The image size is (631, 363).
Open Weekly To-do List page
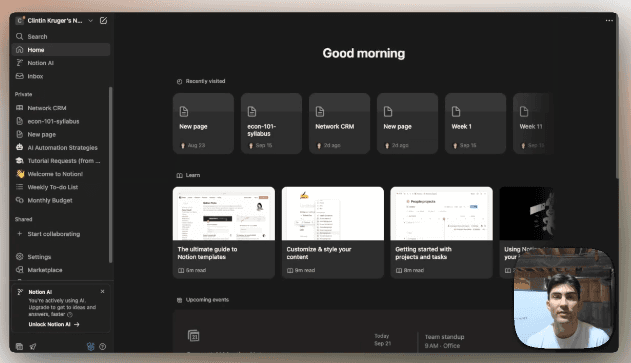pyautogui.click(x=61, y=187)
